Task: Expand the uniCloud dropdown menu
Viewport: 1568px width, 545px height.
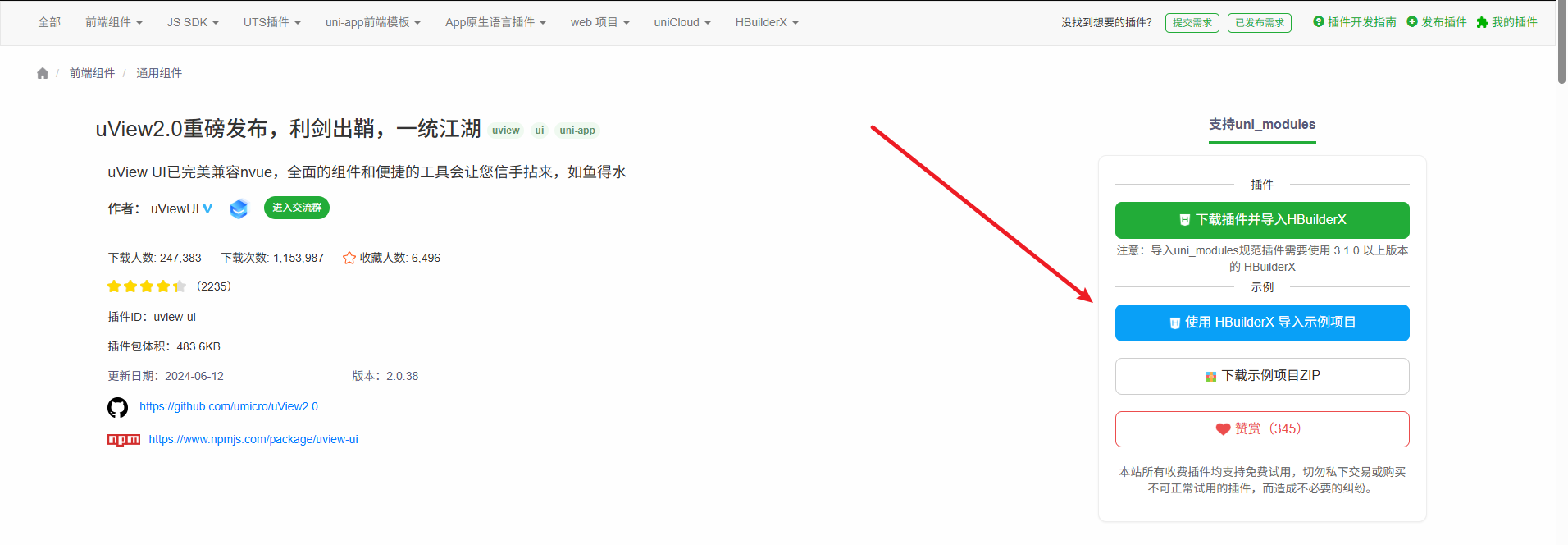Action: click(682, 22)
